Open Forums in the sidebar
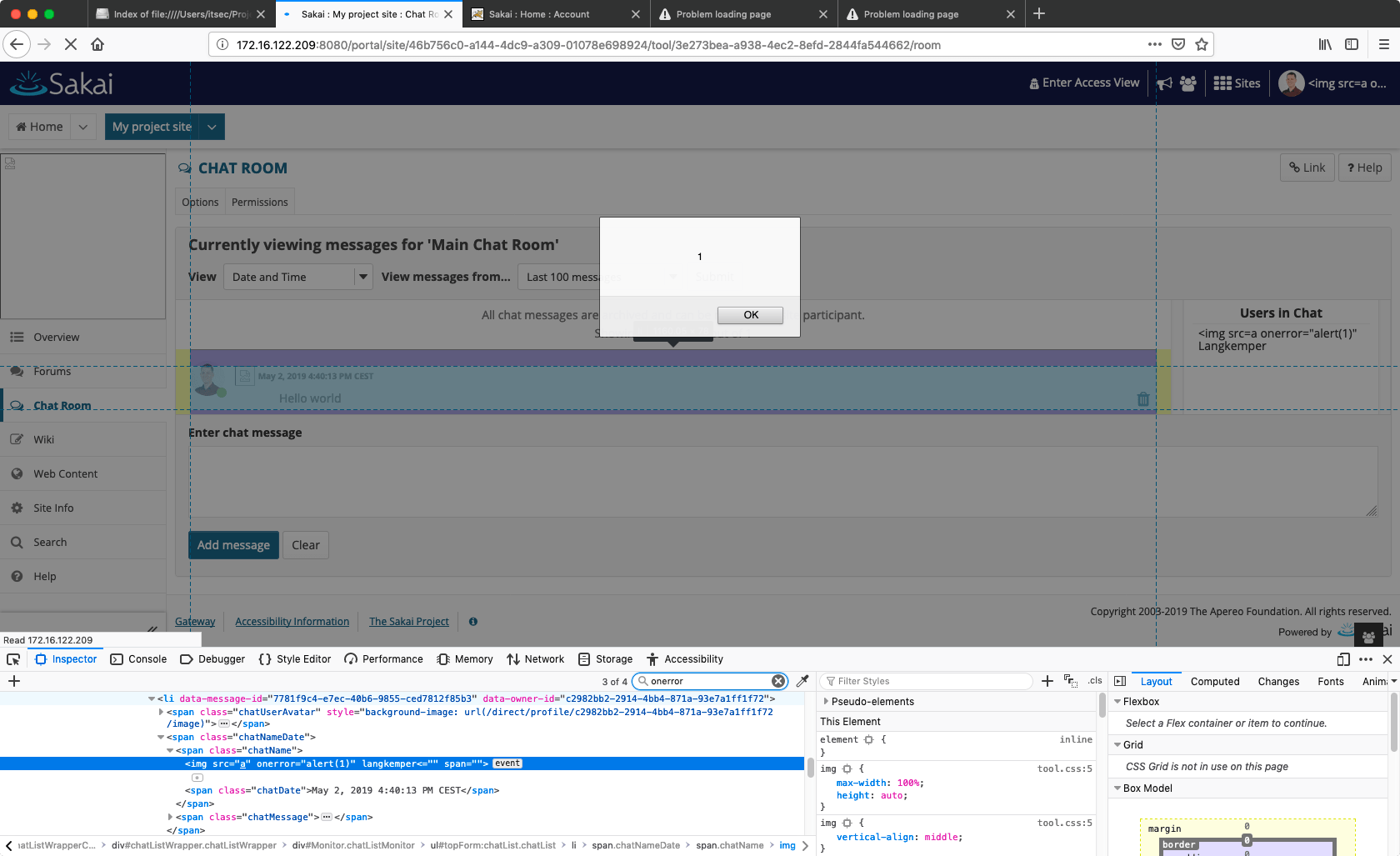Image resolution: width=1400 pixels, height=856 pixels. [83, 371]
